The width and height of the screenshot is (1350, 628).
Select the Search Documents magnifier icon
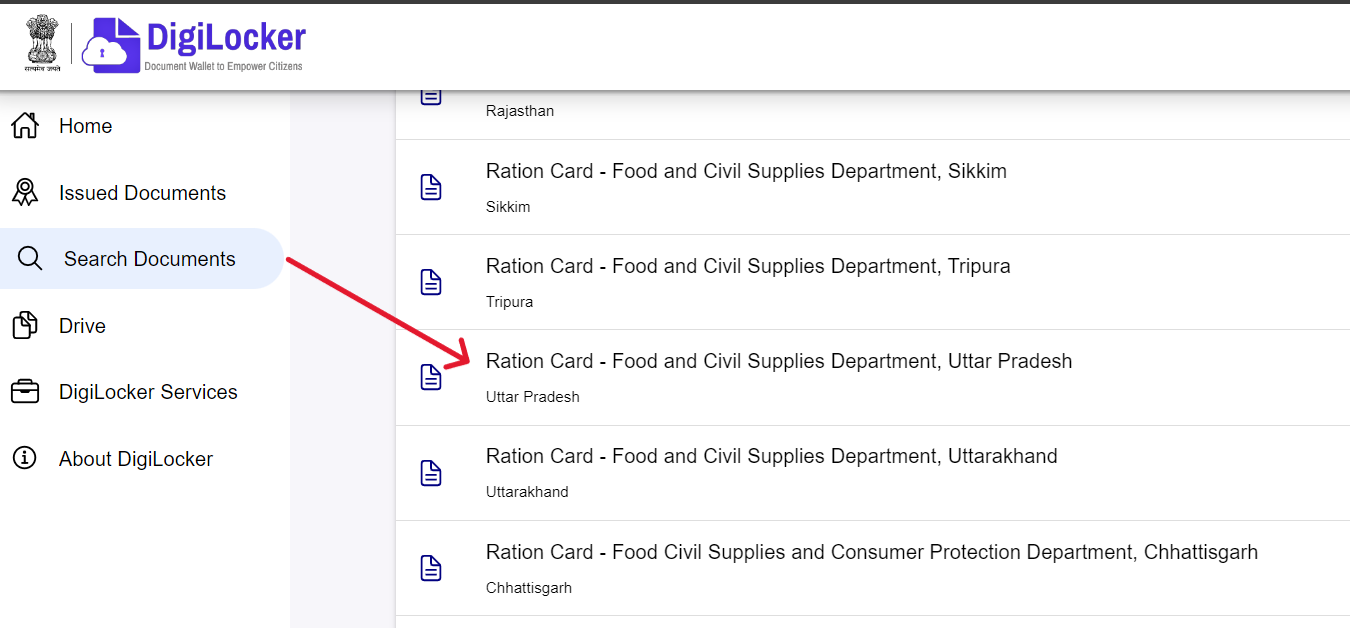(30, 258)
